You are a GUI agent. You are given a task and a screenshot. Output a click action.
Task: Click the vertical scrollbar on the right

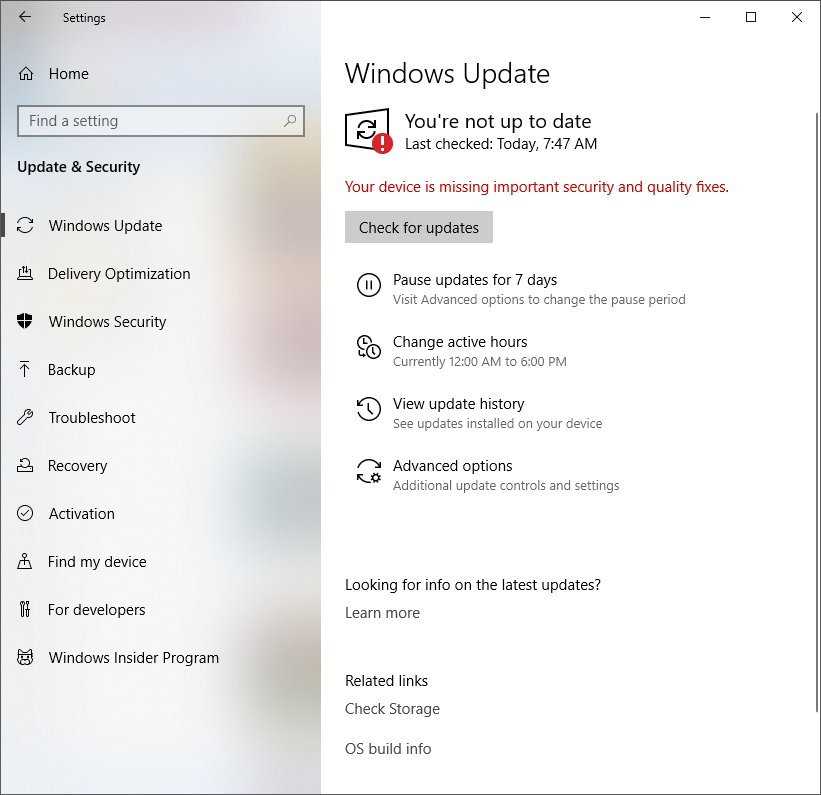[x=816, y=412]
